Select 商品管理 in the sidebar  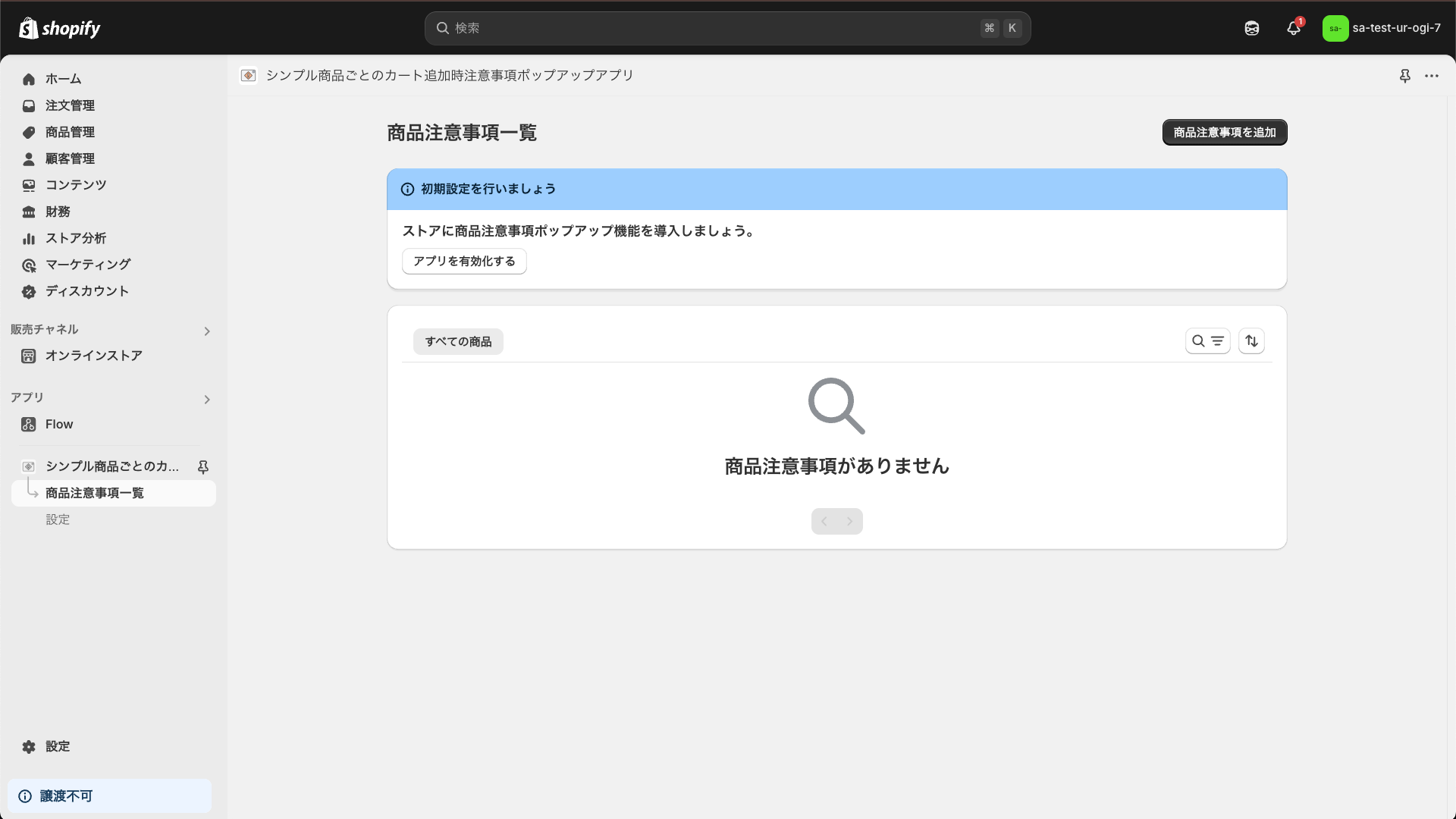(x=70, y=132)
